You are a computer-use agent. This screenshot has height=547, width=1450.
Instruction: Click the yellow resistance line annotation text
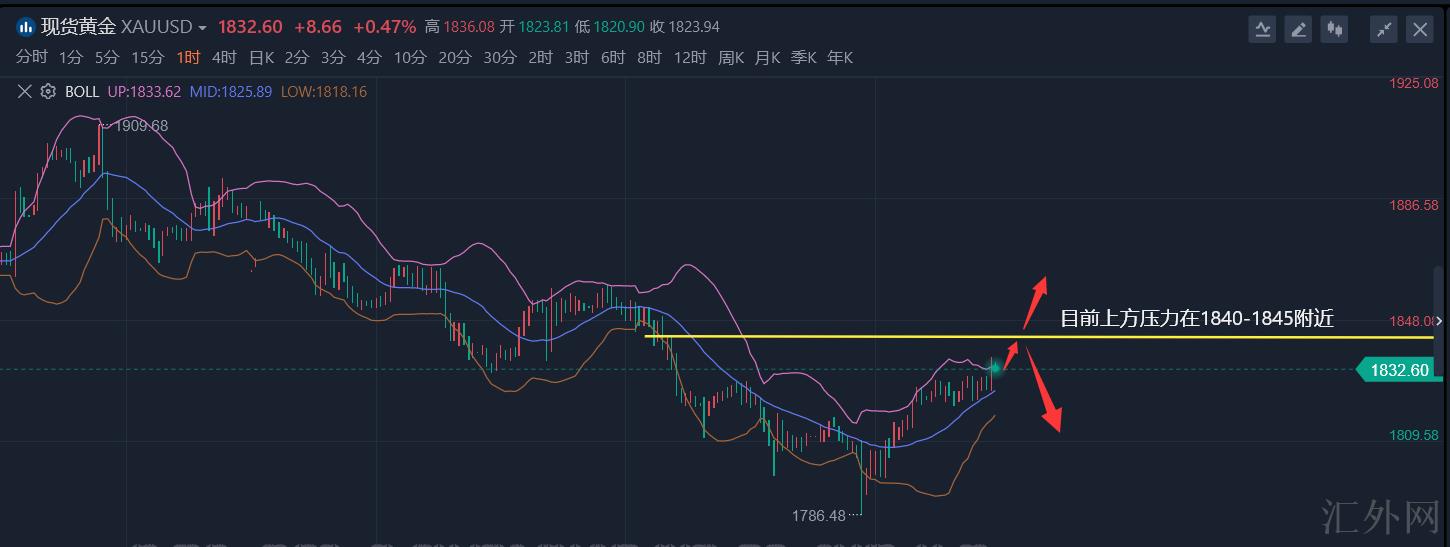coord(1197,319)
